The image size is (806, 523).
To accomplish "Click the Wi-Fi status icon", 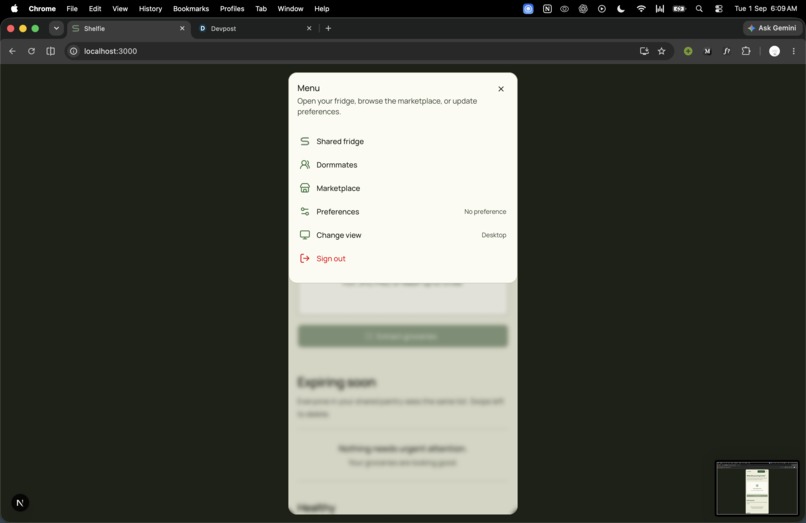I will (641, 8).
